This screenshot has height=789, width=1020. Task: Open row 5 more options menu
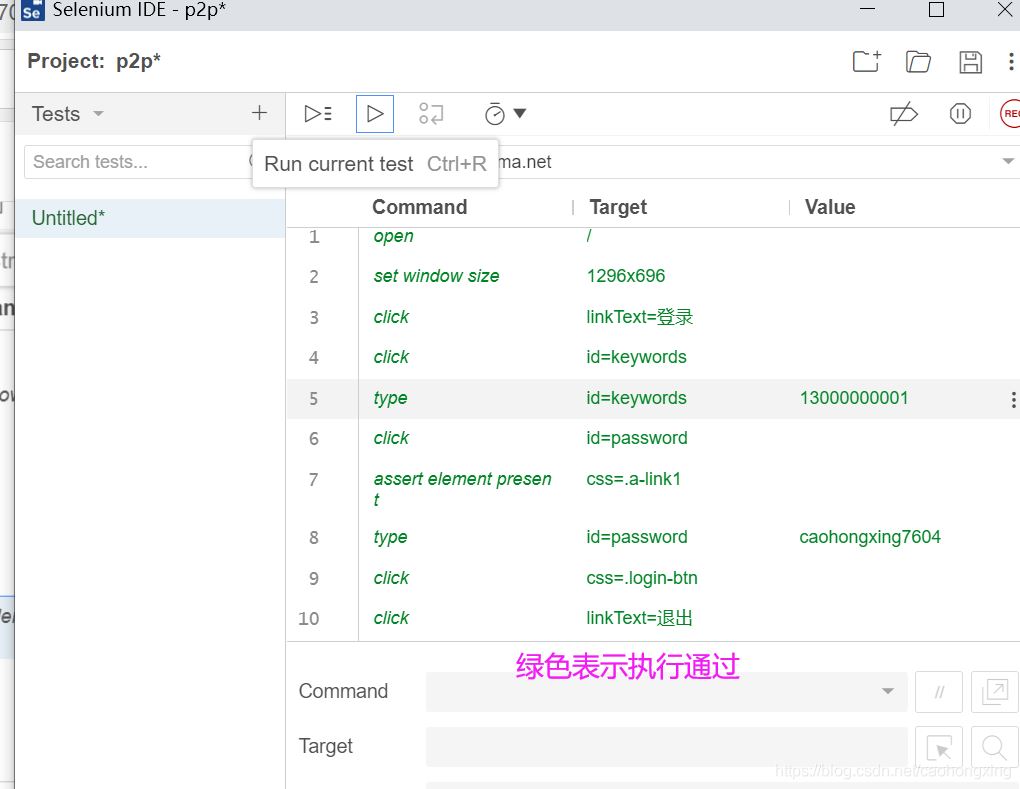(x=1013, y=399)
